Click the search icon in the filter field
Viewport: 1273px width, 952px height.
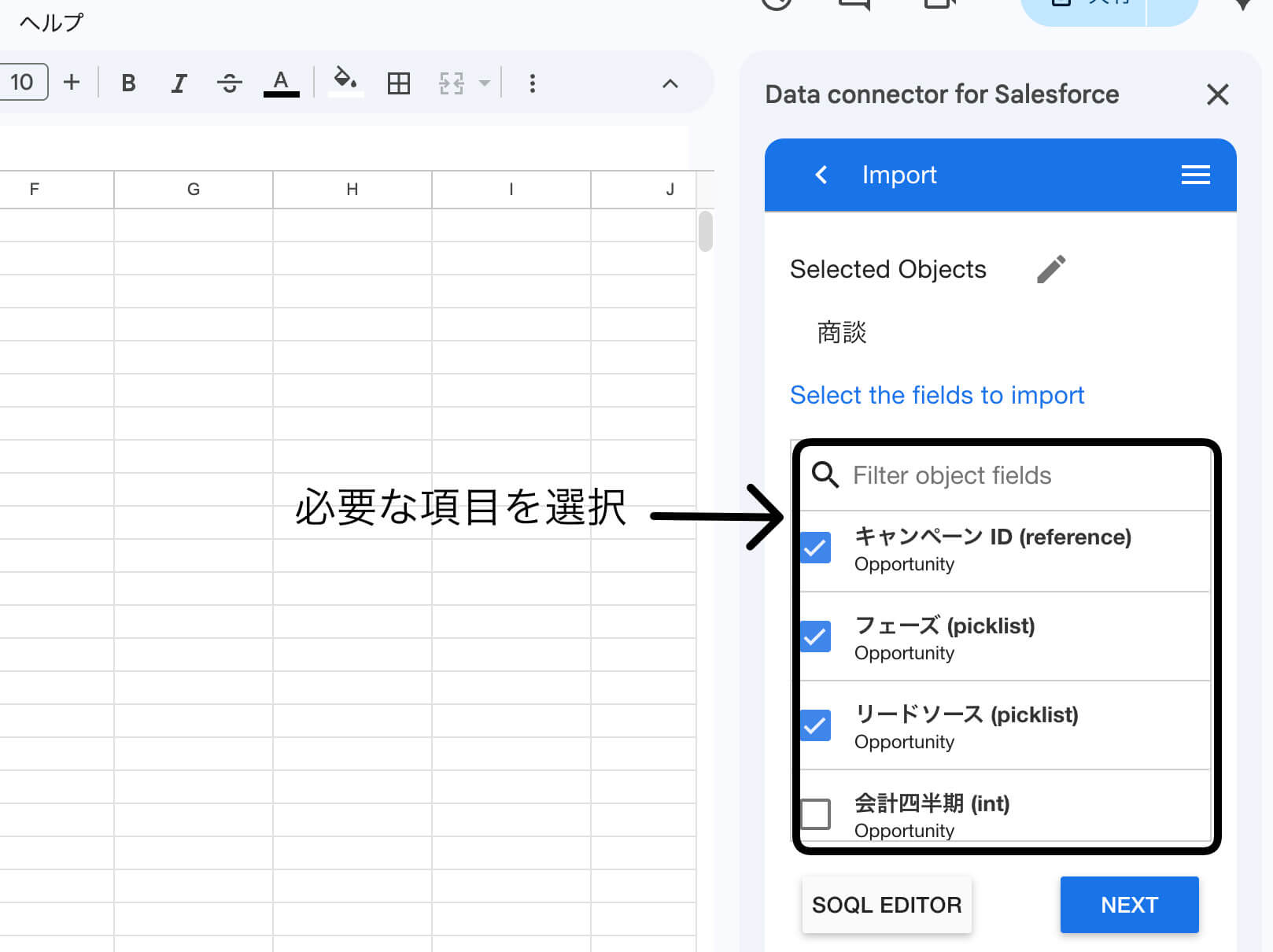pos(825,475)
